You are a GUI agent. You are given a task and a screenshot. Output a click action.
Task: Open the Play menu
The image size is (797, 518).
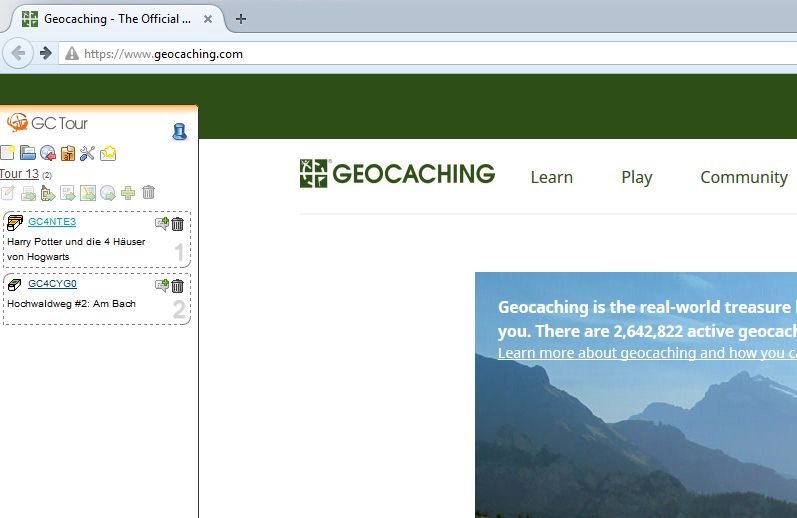coord(636,177)
